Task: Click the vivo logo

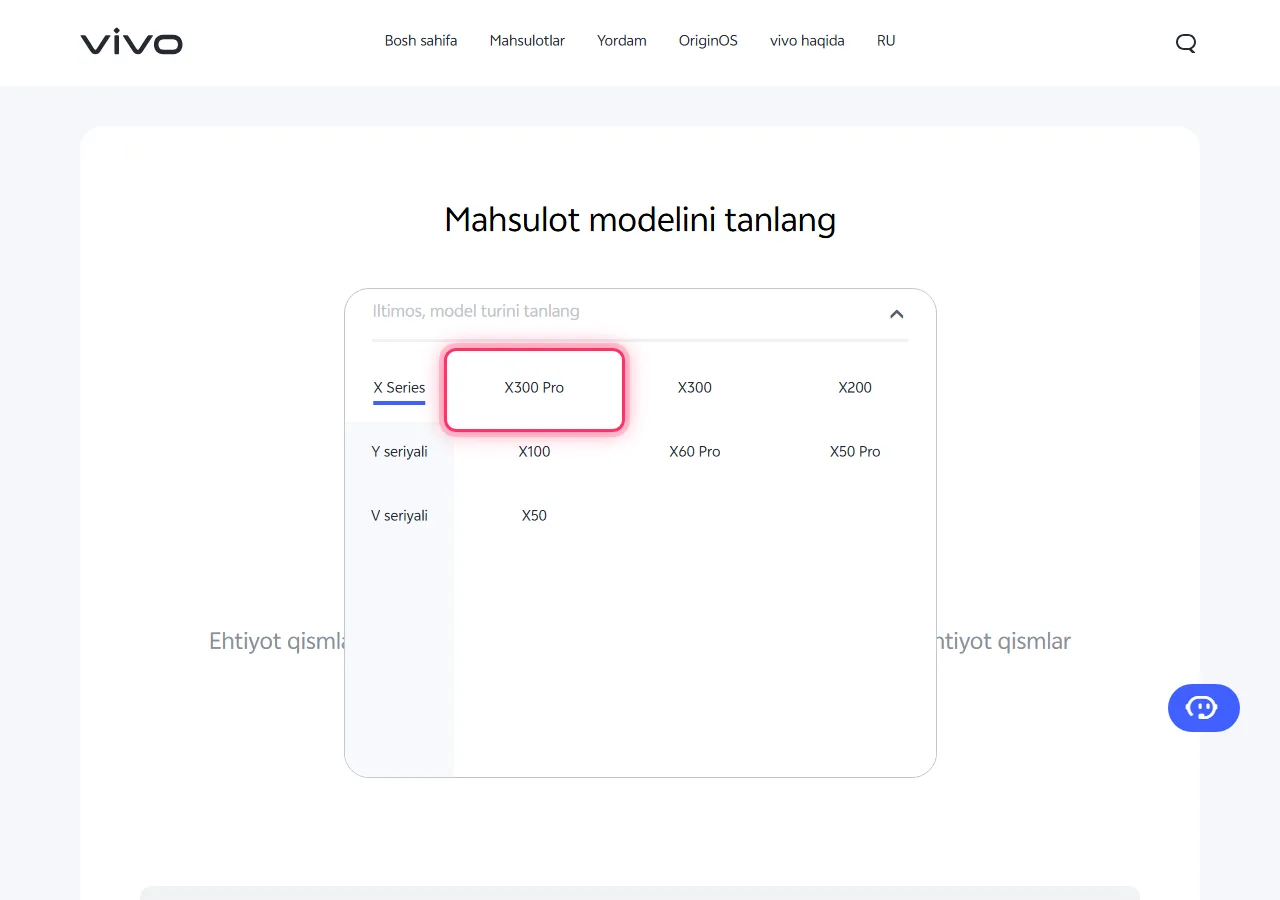Action: coord(132,42)
